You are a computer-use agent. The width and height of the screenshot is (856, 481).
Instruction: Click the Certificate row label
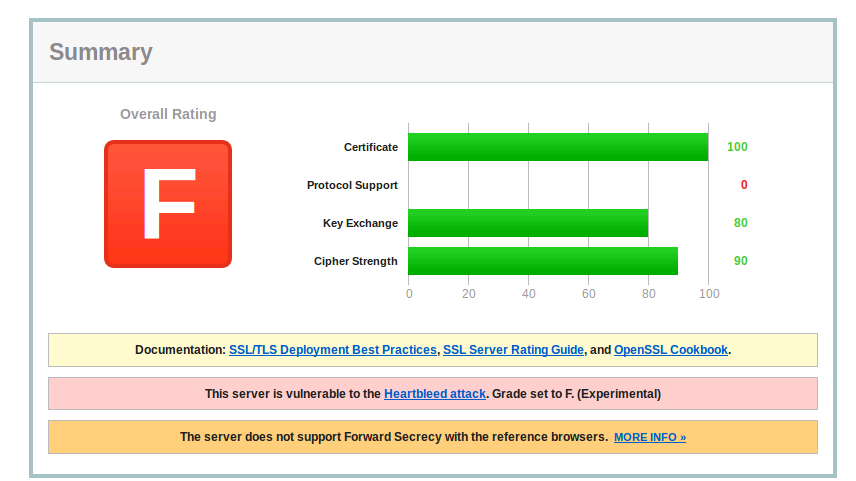[x=370, y=147]
